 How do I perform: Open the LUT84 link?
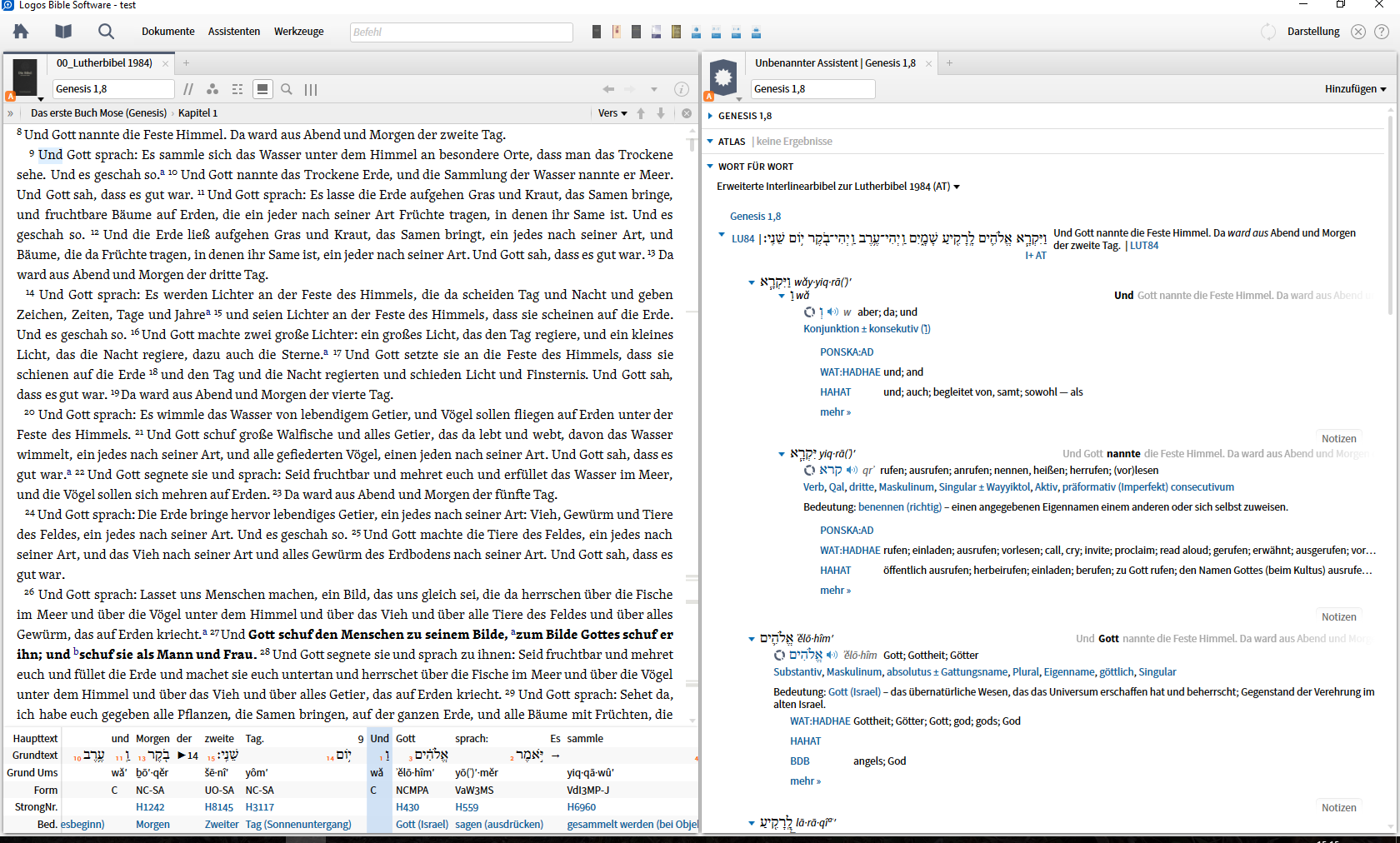[1144, 246]
